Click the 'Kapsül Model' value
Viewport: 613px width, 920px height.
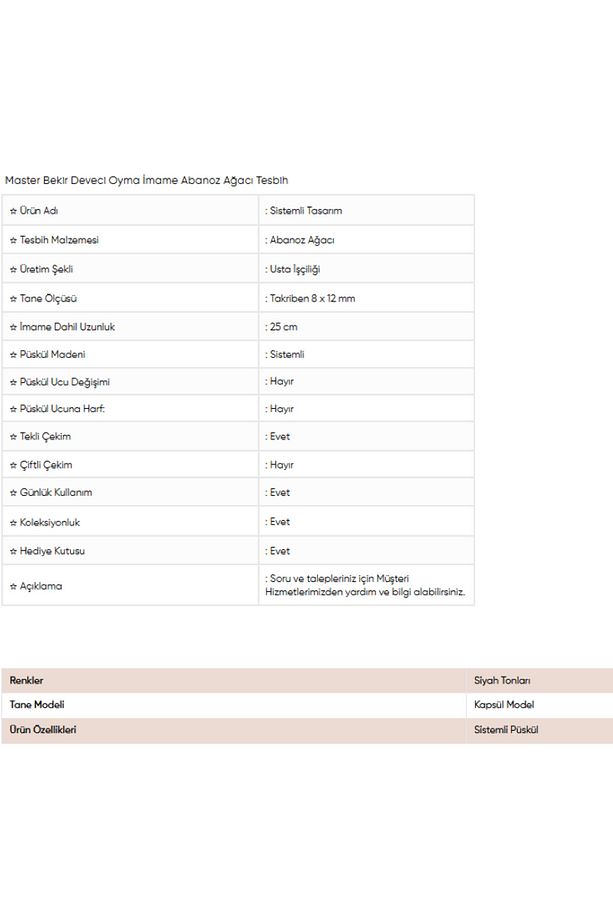click(x=504, y=705)
